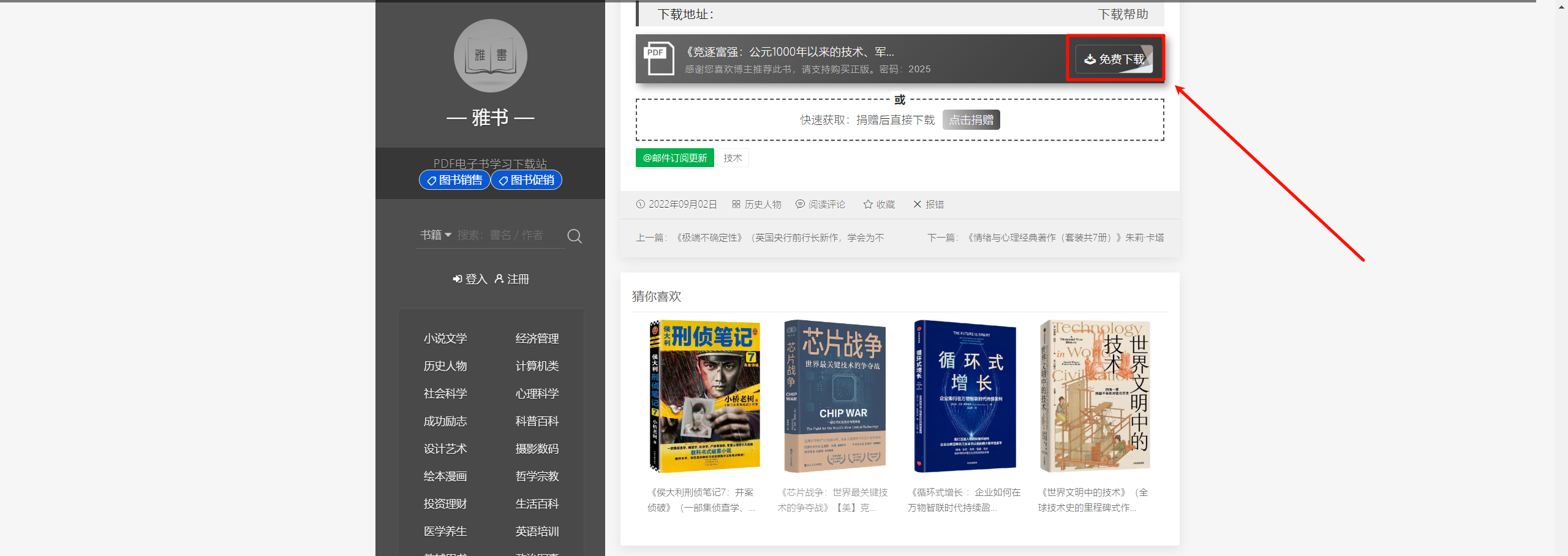This screenshot has height=556, width=1568.
Task: Click the 阅读评论 comment bubble icon
Action: 800,205
